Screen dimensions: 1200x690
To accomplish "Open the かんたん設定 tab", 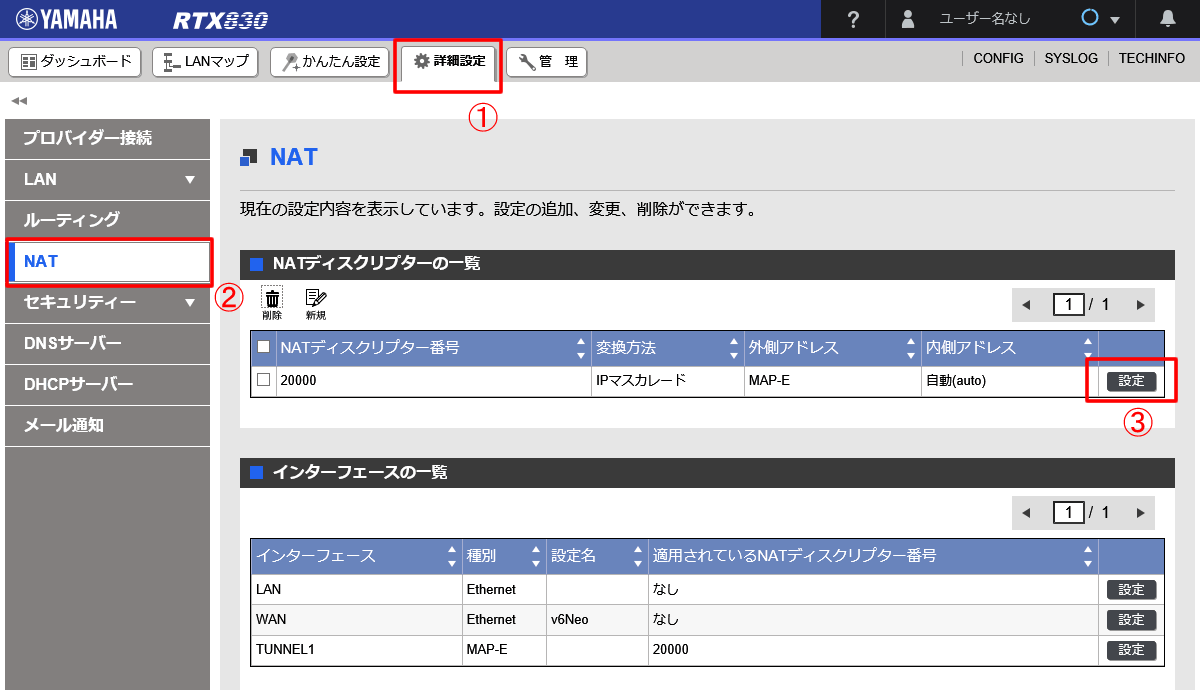I will 330,62.
